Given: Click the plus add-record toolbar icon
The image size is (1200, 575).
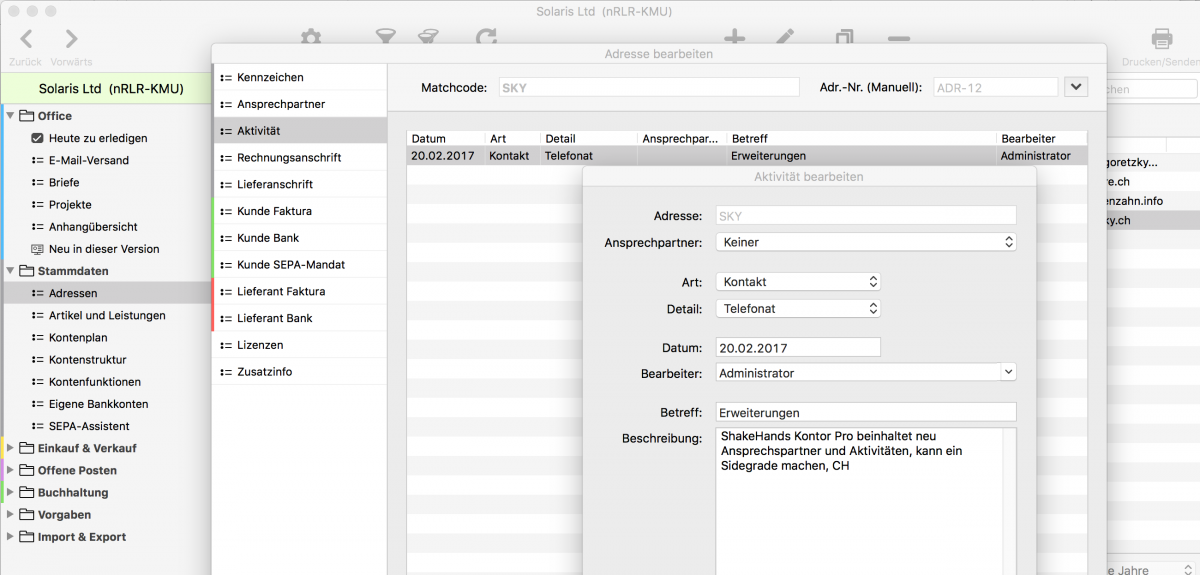Looking at the screenshot, I should coord(734,38).
